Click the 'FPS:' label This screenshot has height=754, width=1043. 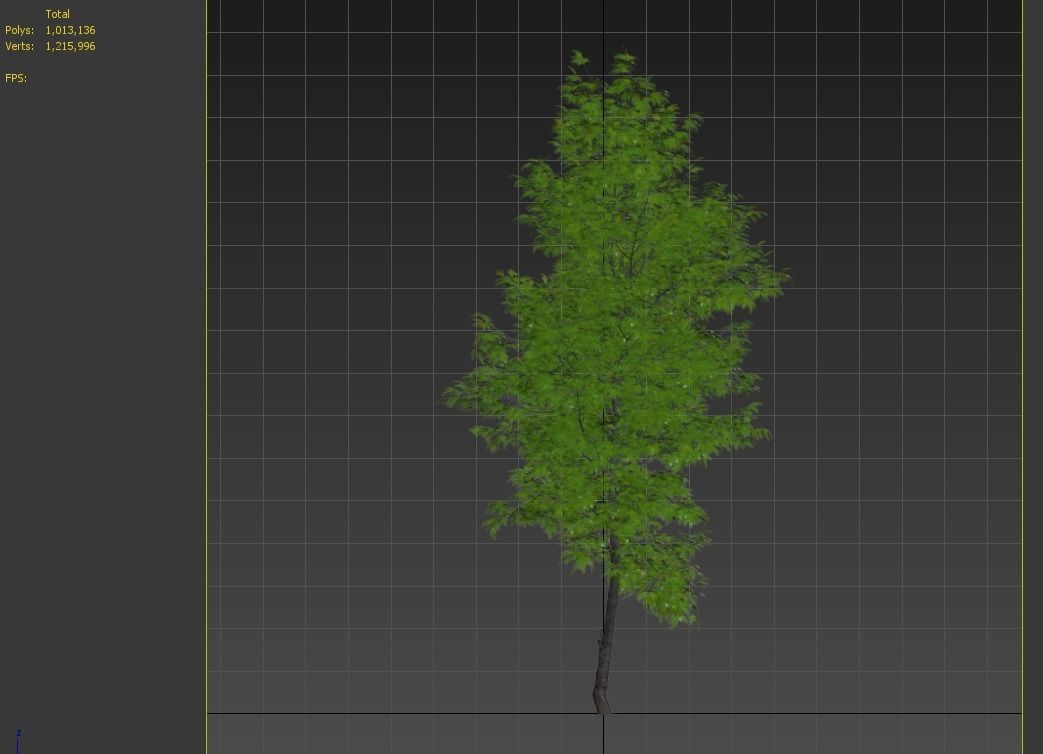16,78
